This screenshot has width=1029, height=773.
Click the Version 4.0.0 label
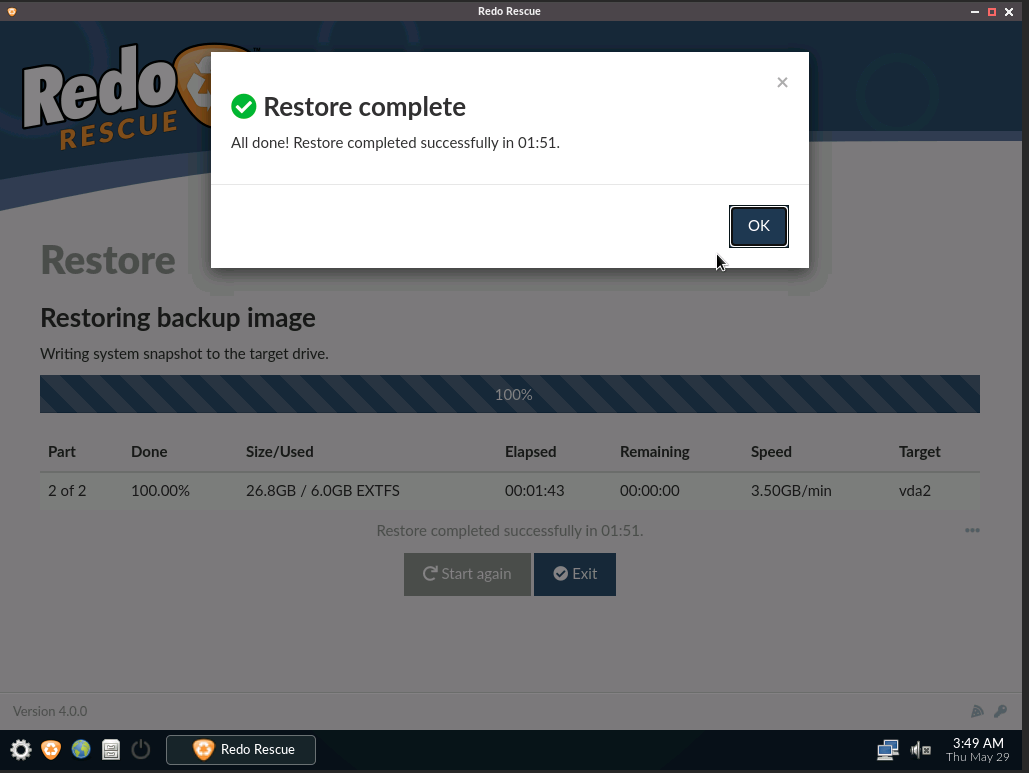[50, 711]
